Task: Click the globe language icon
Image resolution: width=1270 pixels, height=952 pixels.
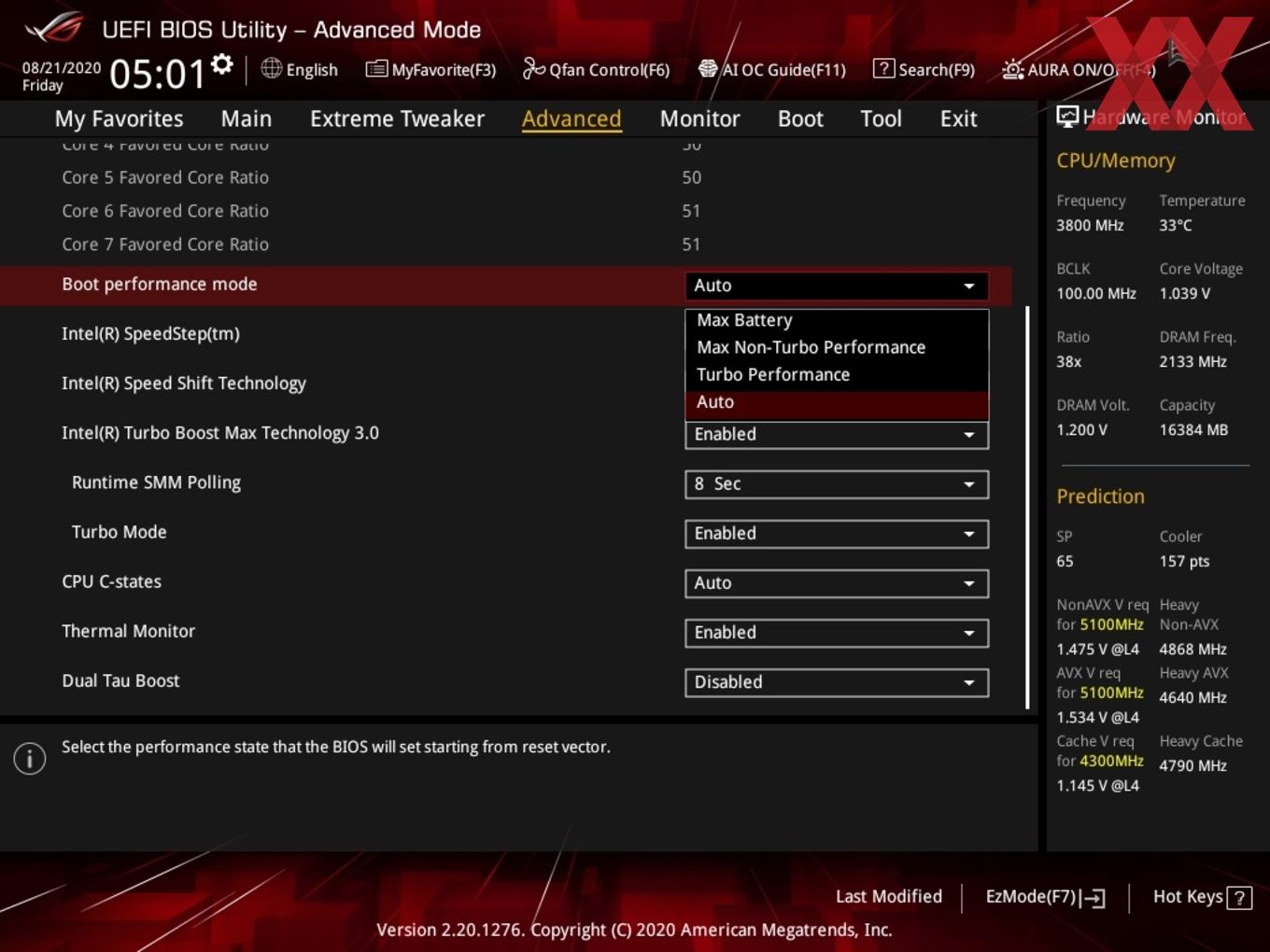Action: tap(271, 68)
